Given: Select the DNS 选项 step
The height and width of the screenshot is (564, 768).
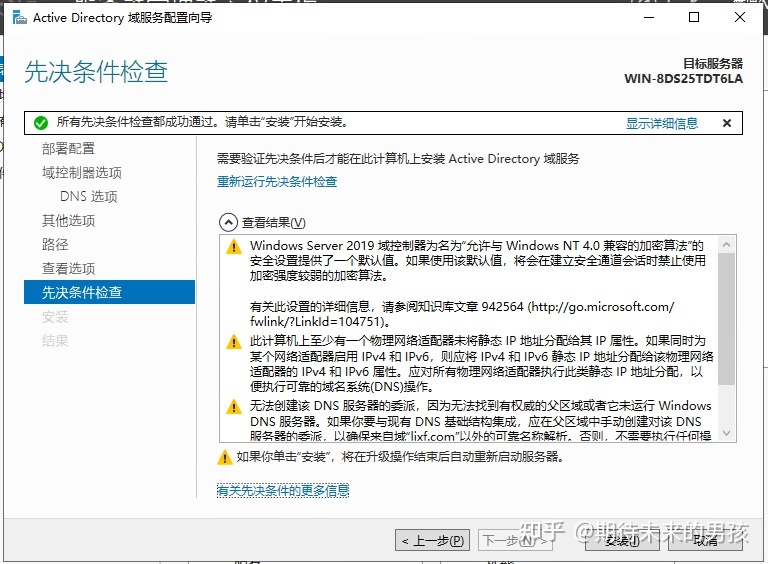Looking at the screenshot, I should click(89, 196).
